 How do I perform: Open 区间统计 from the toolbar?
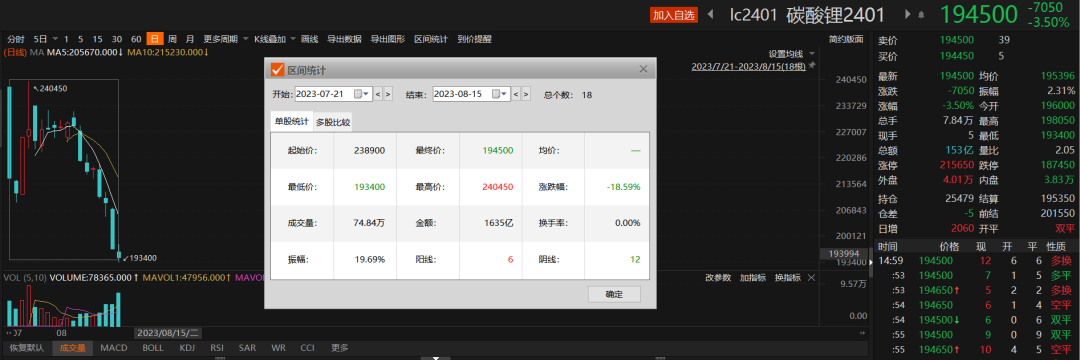(431, 39)
